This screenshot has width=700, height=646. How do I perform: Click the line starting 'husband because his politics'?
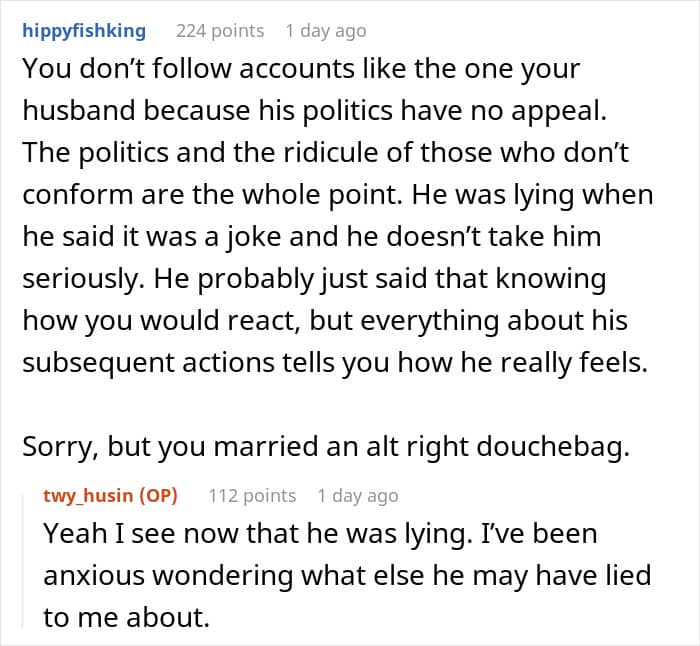327,111
